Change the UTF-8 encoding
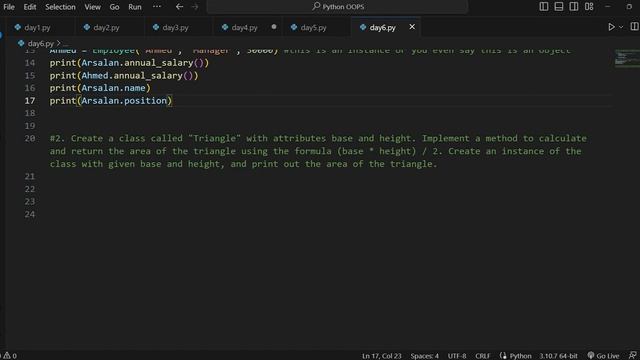The height and width of the screenshot is (360, 640). coord(457,356)
